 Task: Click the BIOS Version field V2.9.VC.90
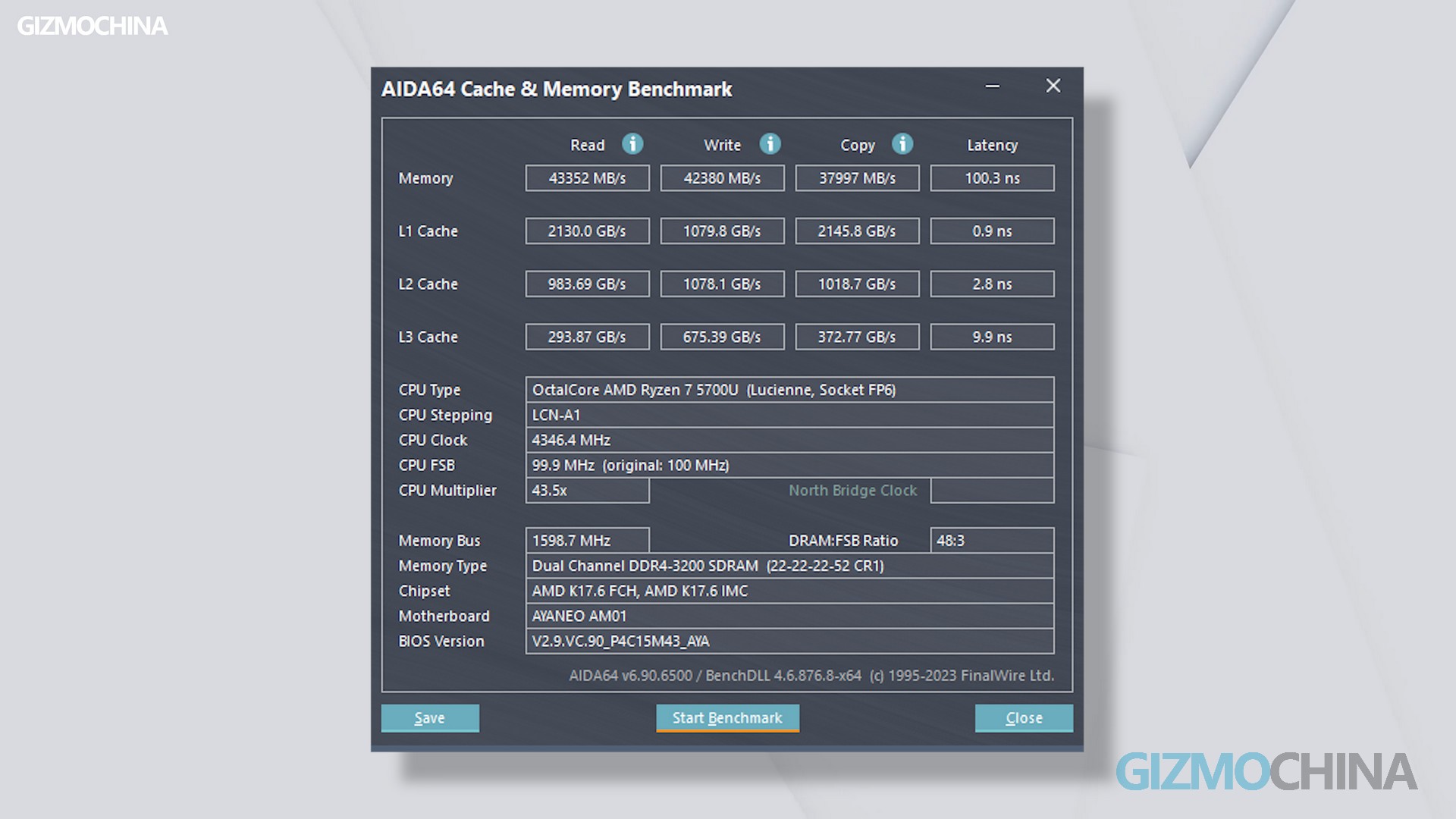[x=789, y=641]
